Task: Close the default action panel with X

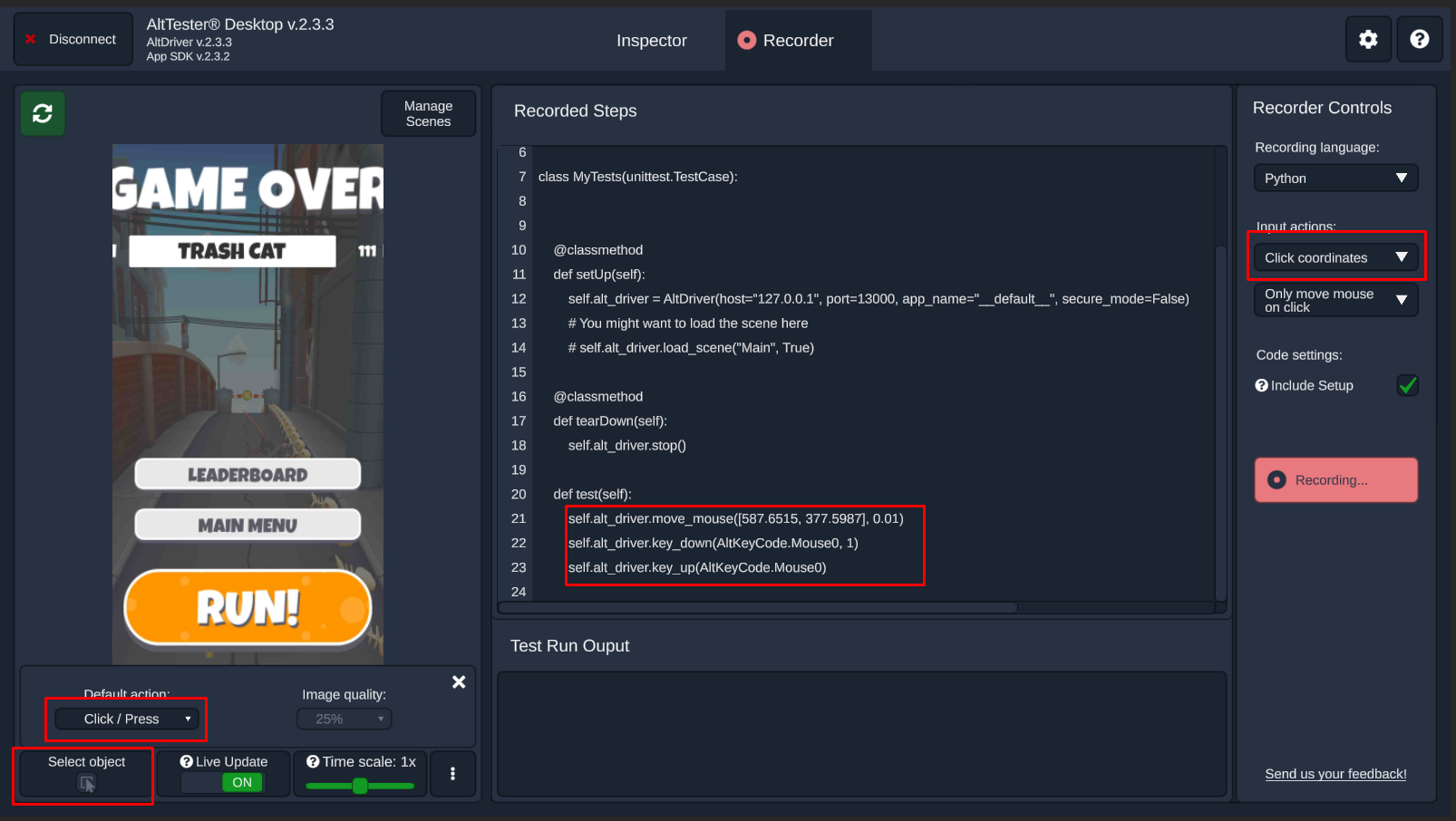Action: [x=459, y=682]
